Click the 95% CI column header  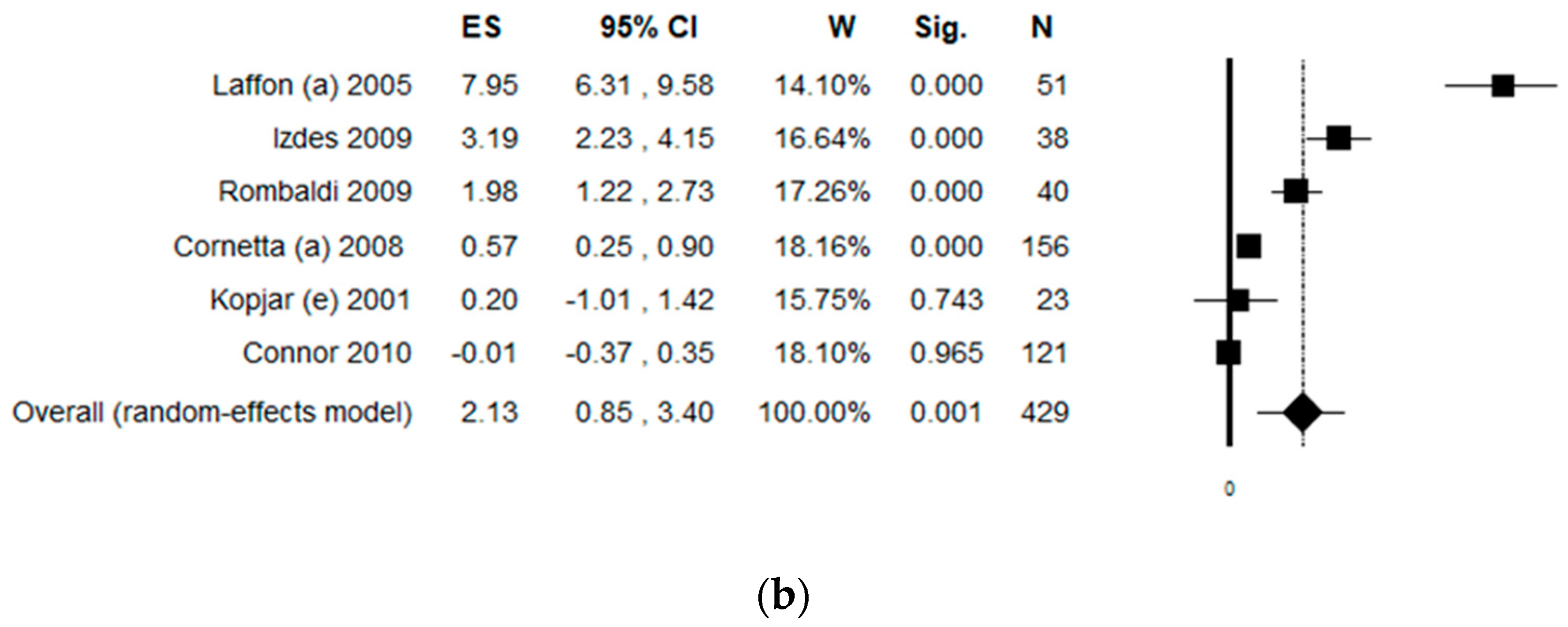pos(648,27)
